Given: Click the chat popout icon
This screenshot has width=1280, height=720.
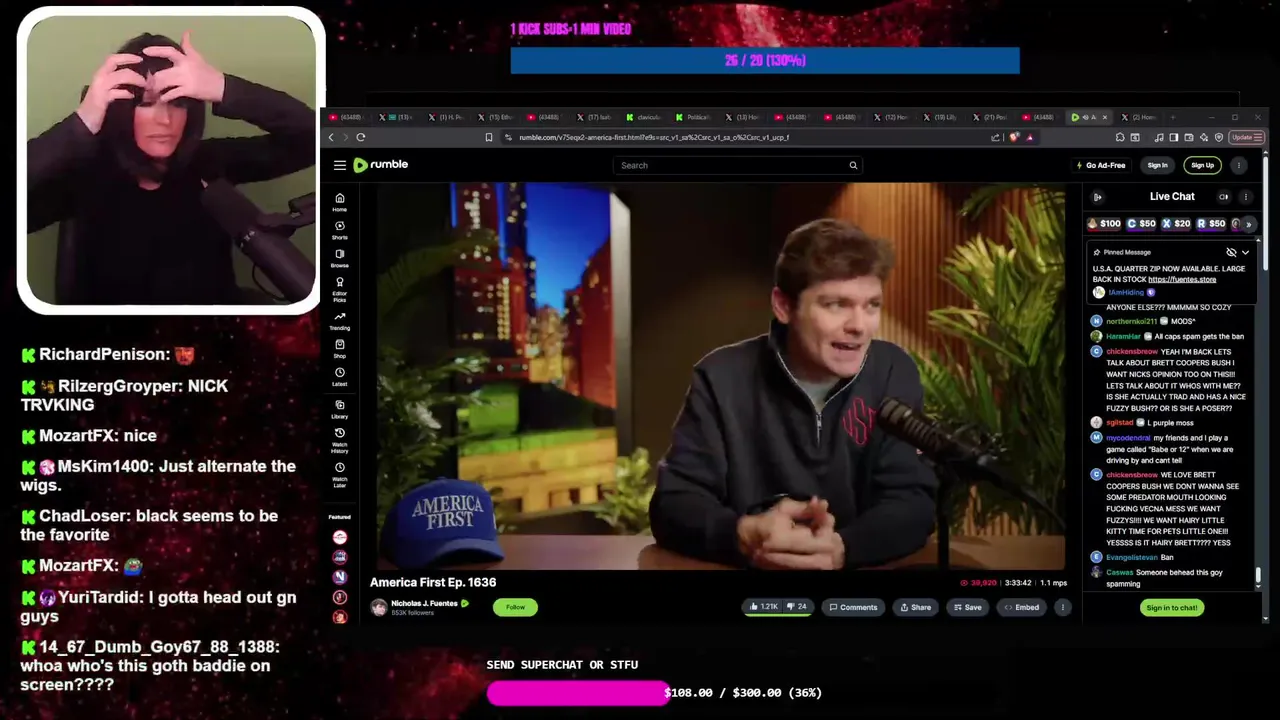Looking at the screenshot, I should coord(1224,197).
